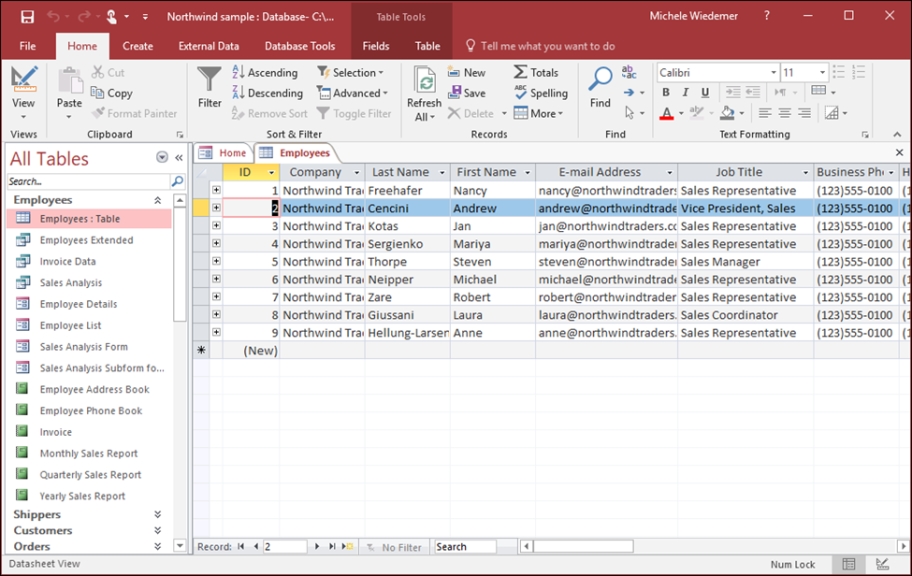912x576 pixels.
Task: Switch to Design View in status bar
Action: [882, 564]
